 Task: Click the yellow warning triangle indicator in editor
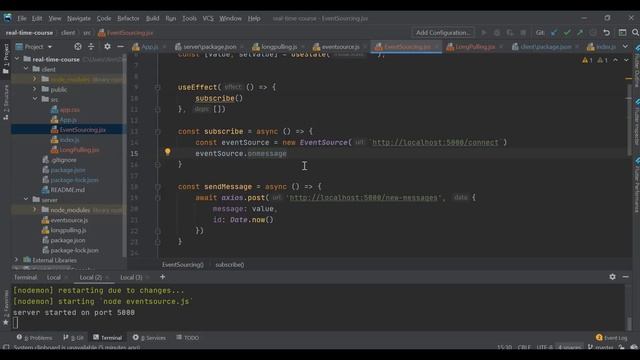(587, 60)
